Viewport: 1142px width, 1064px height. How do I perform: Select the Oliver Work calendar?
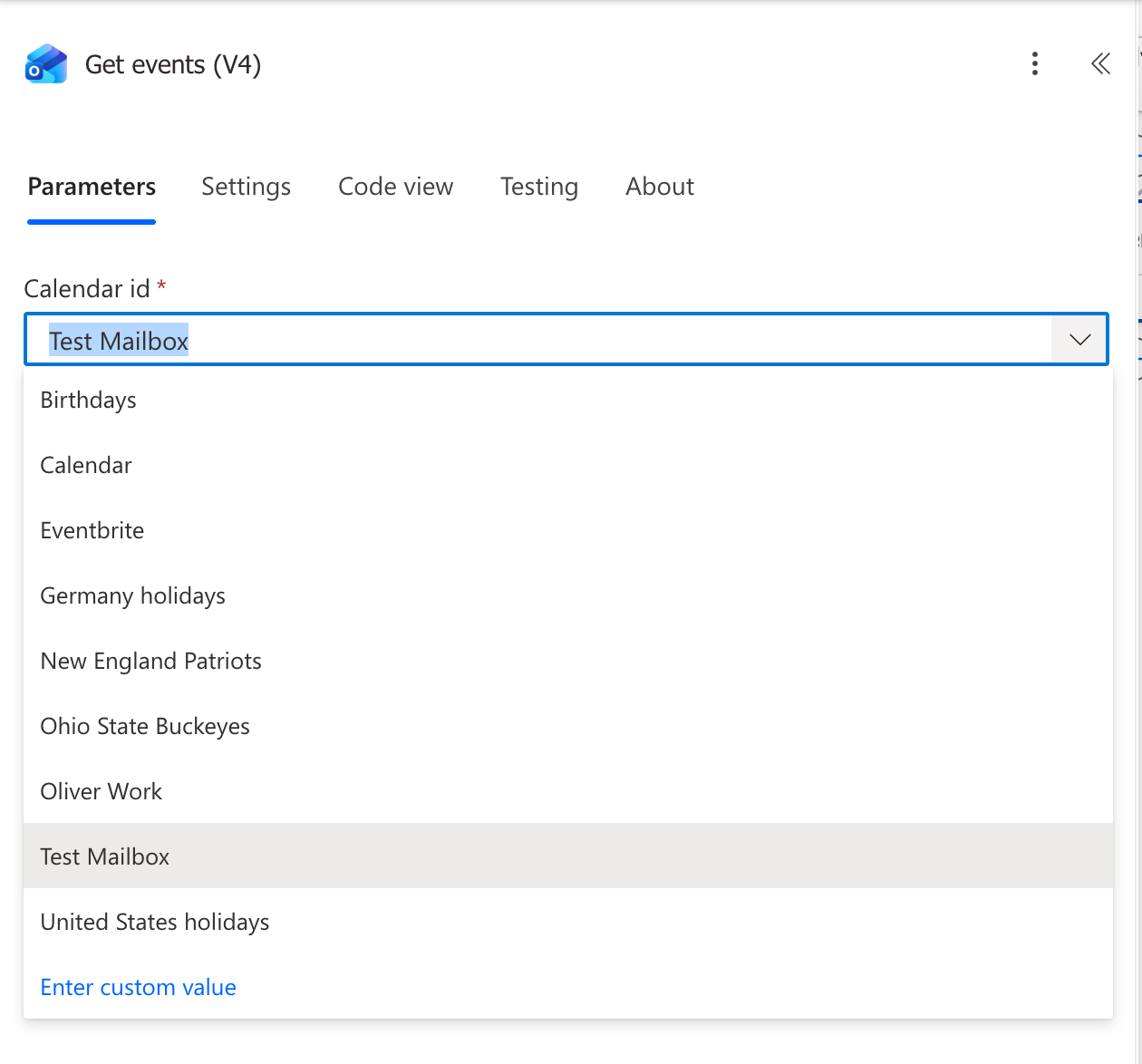[102, 792]
